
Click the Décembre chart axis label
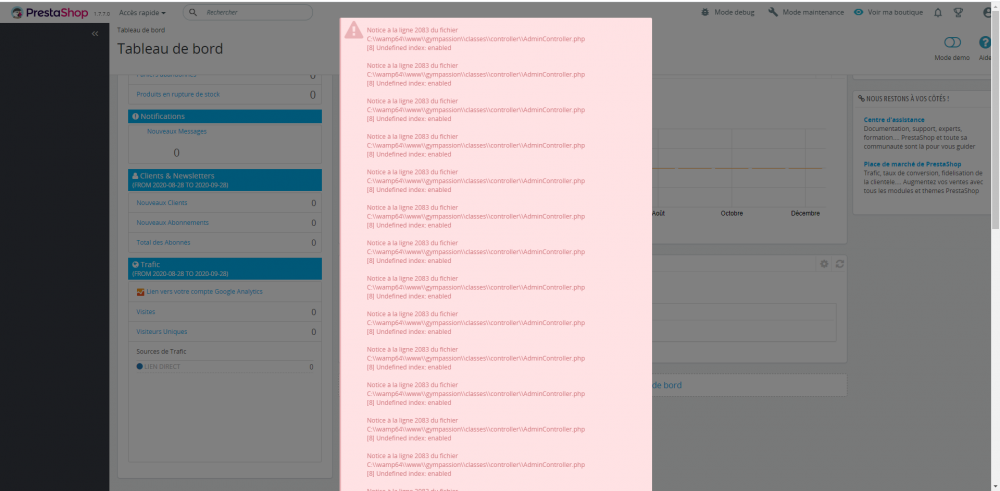pos(805,213)
